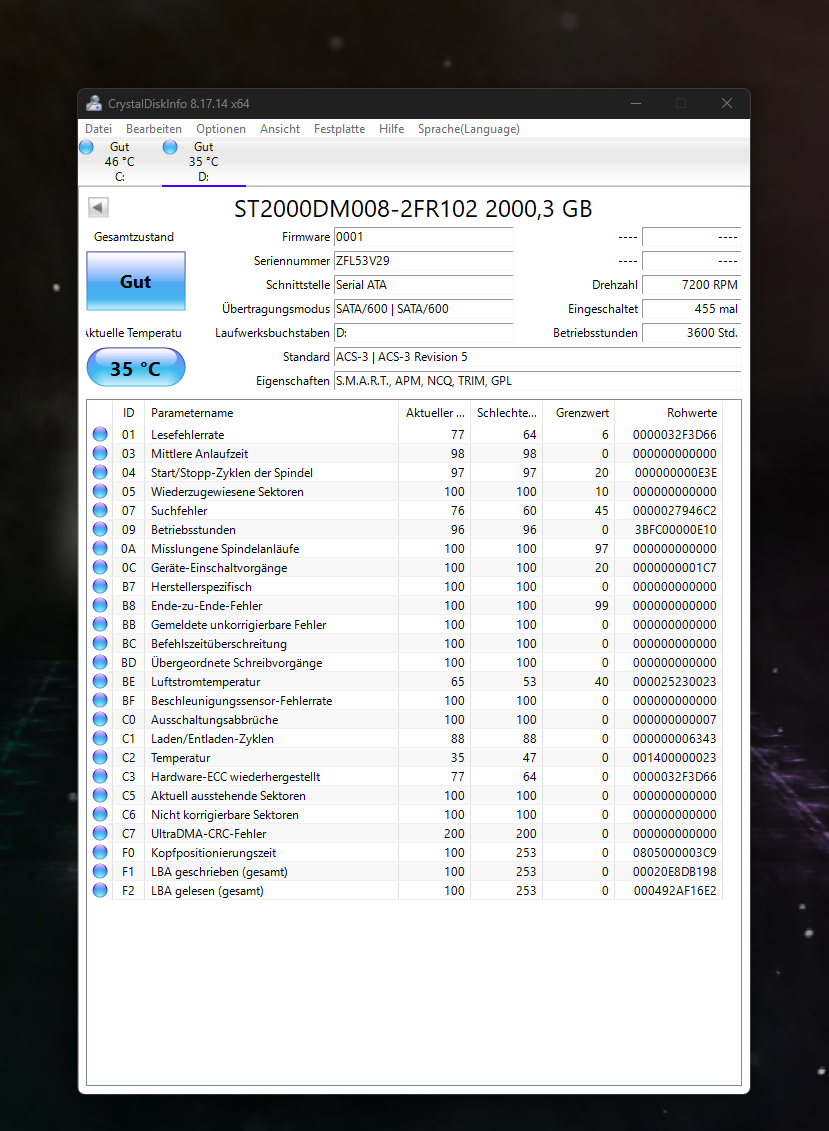
Task: Open the Bearbeiten menu
Action: (x=154, y=128)
